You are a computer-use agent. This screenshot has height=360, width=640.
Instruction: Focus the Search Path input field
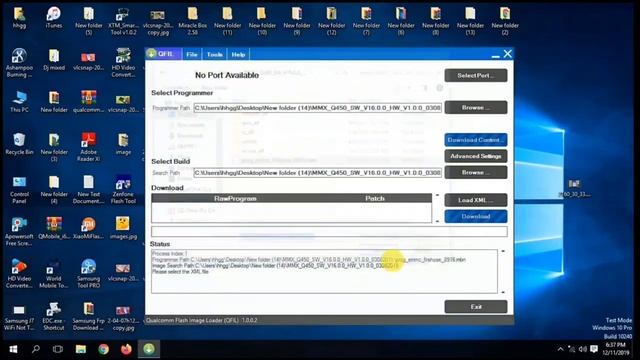click(x=318, y=173)
